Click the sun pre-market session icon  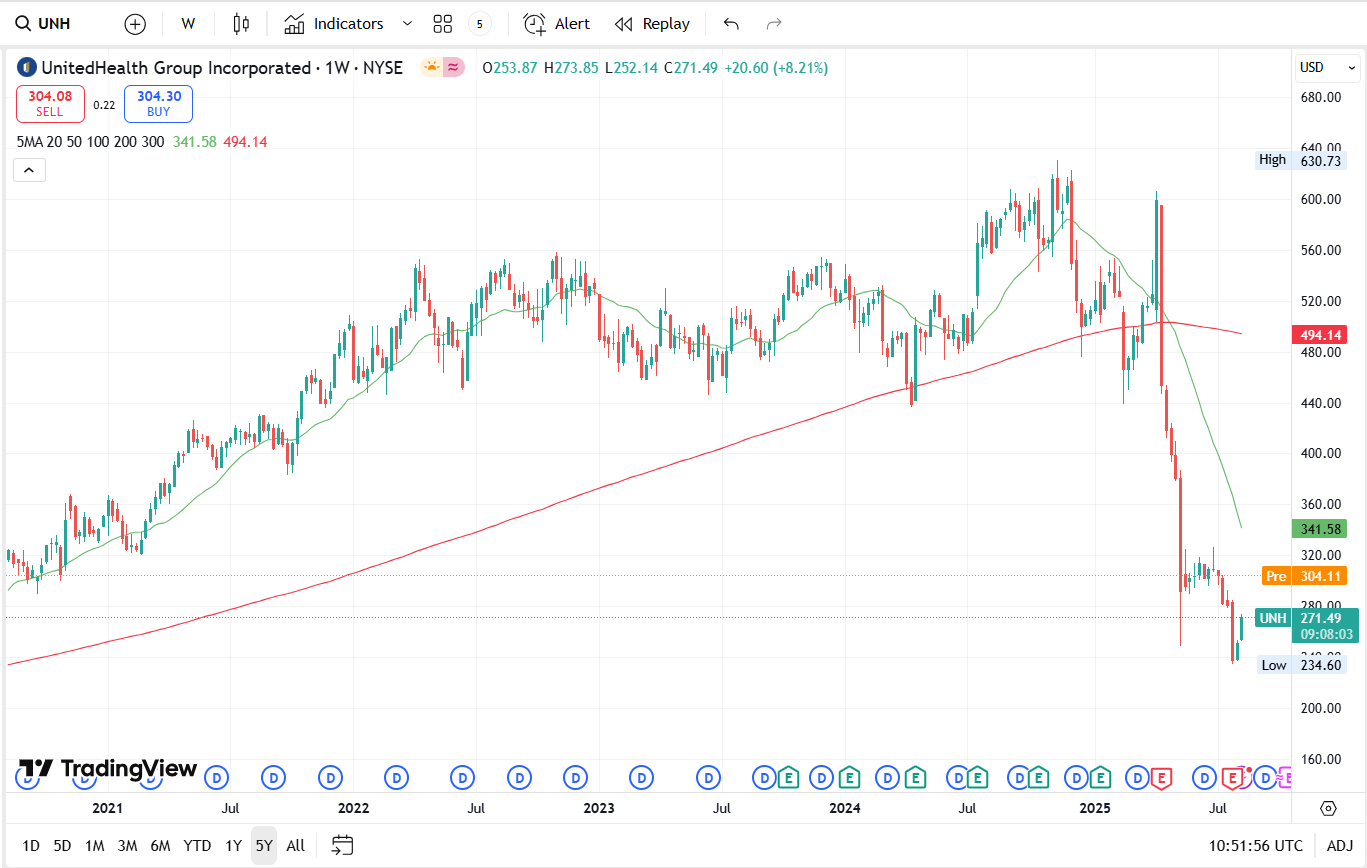click(x=431, y=67)
